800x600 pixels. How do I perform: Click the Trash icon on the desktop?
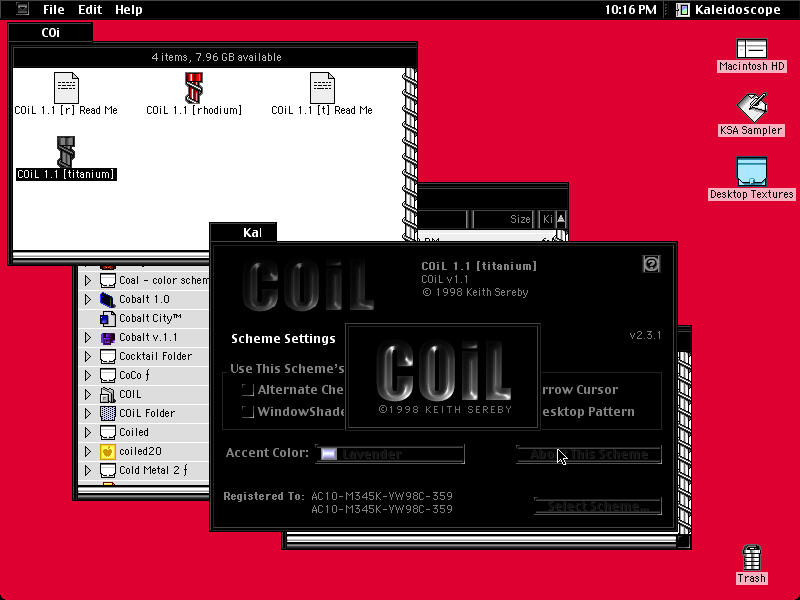click(752, 558)
